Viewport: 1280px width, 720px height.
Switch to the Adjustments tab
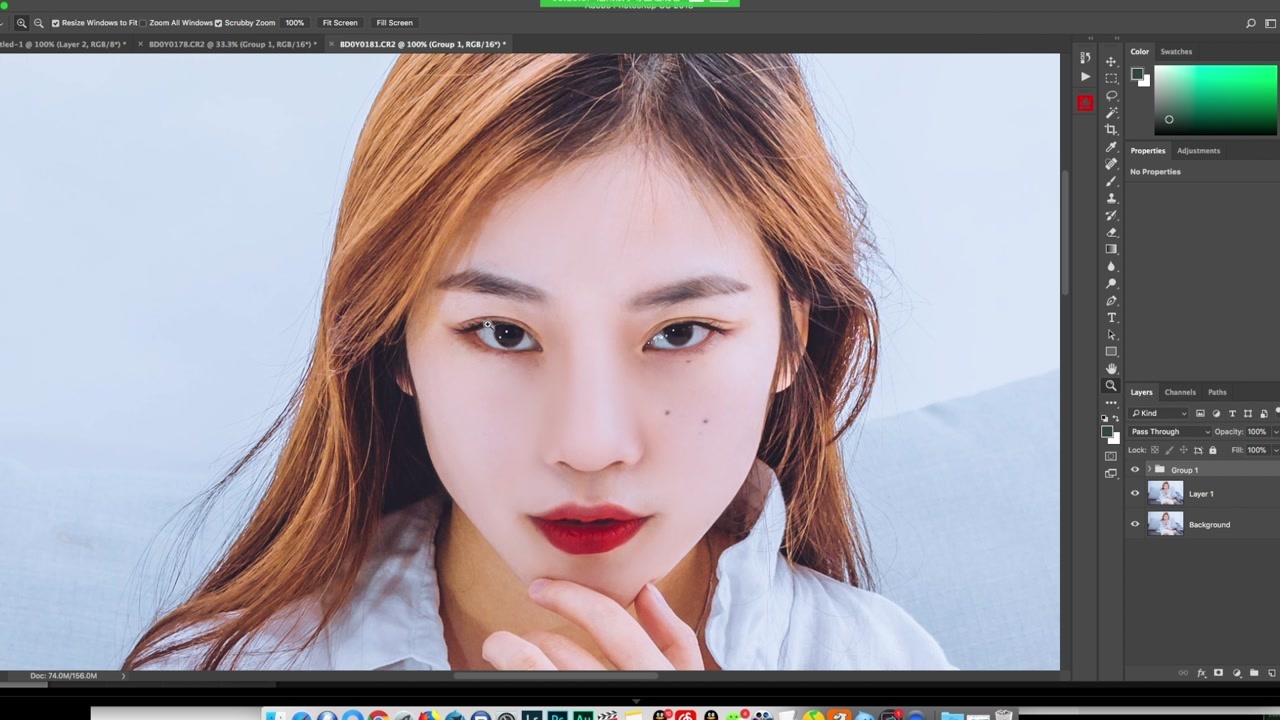pos(1198,151)
